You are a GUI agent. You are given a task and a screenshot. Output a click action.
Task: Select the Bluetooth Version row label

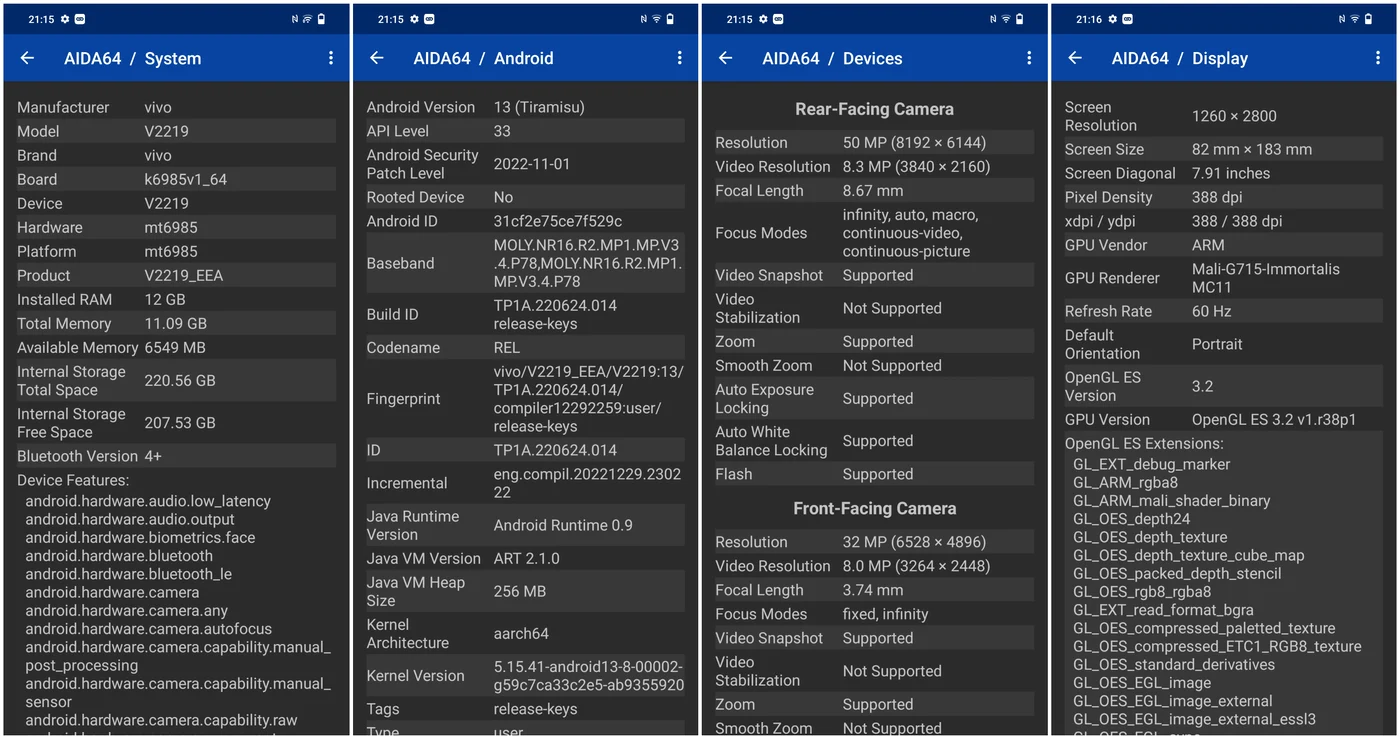(x=78, y=456)
